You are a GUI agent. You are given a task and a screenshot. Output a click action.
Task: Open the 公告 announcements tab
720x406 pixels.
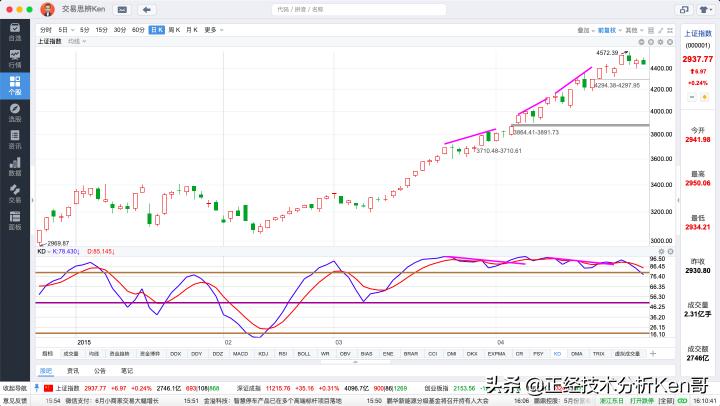(x=100, y=371)
